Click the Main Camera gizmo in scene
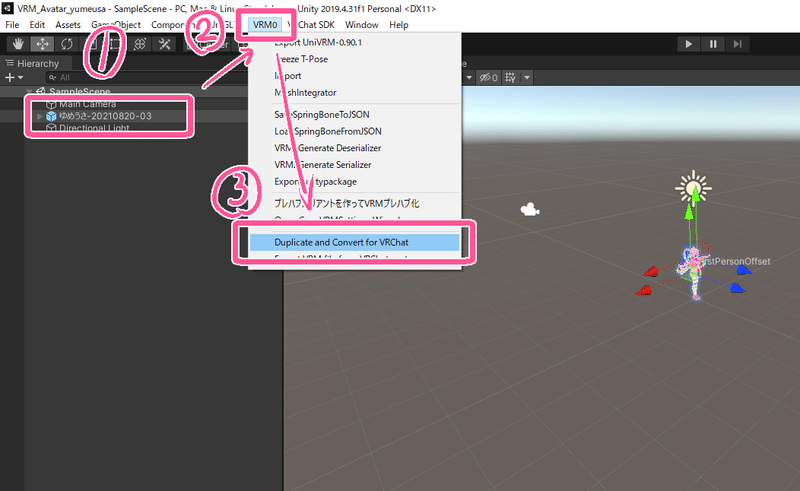The width and height of the screenshot is (800, 491). 530,210
